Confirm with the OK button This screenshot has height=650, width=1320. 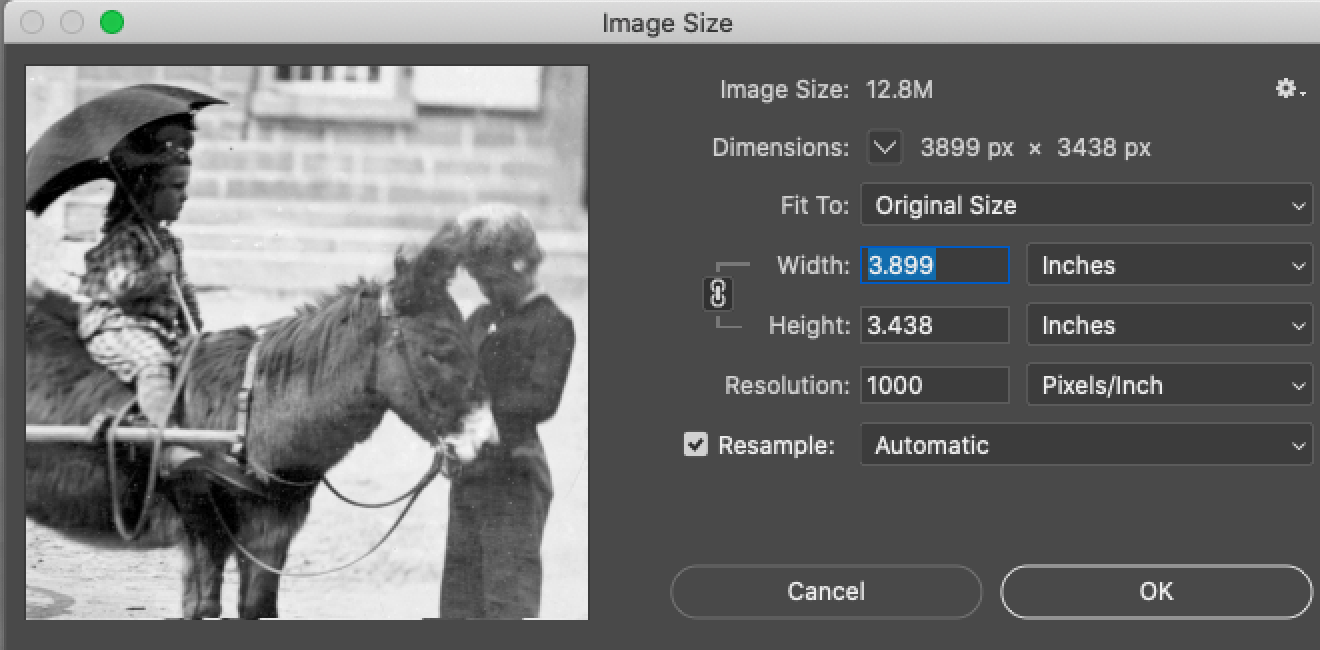coord(1156,591)
